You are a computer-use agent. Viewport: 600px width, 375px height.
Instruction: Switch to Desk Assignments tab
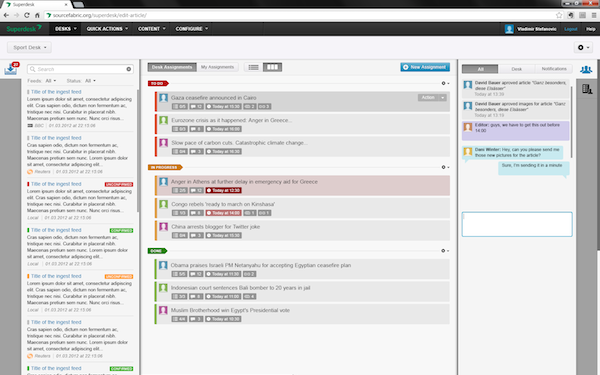(x=172, y=67)
